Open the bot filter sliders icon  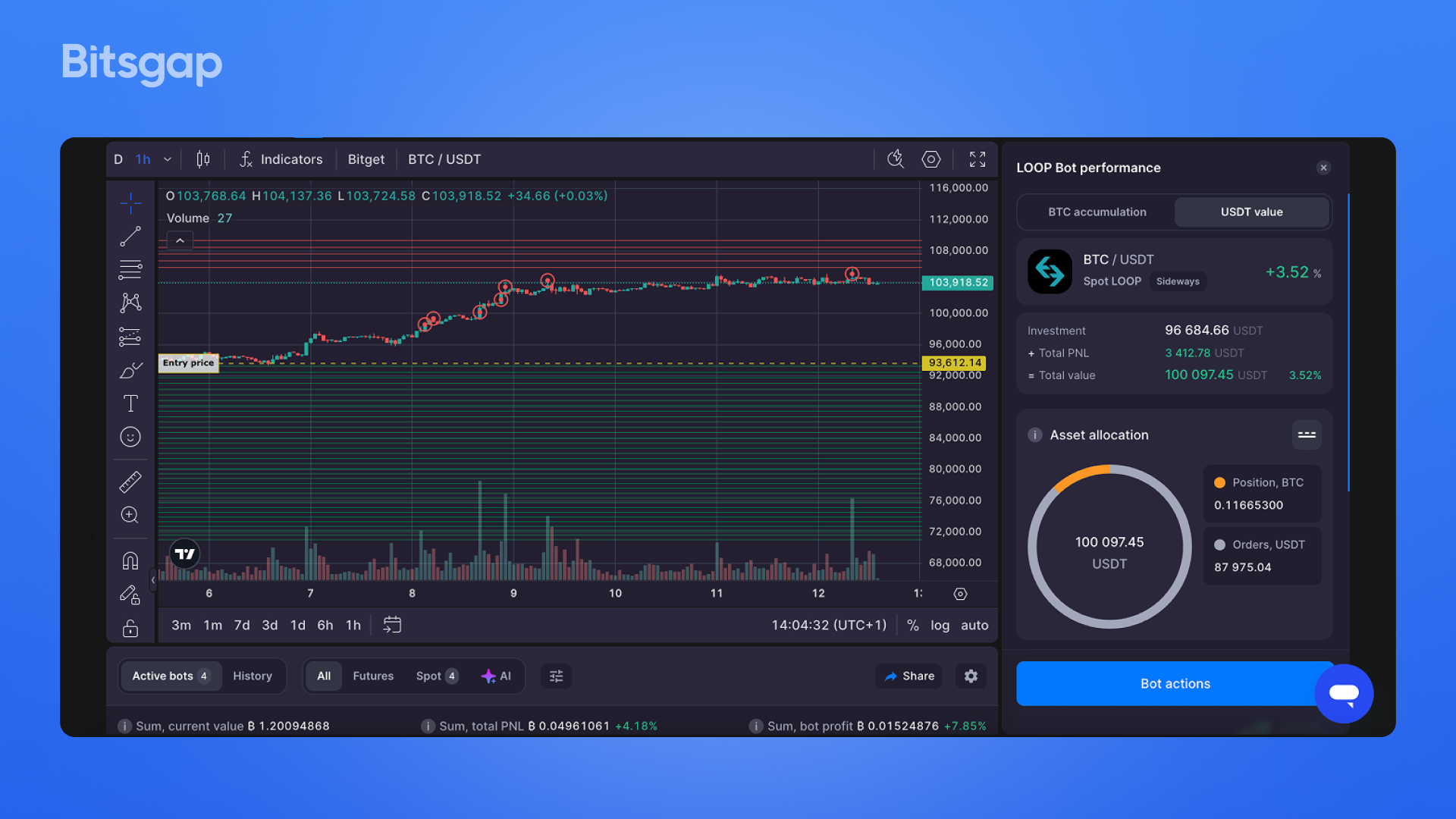click(556, 676)
